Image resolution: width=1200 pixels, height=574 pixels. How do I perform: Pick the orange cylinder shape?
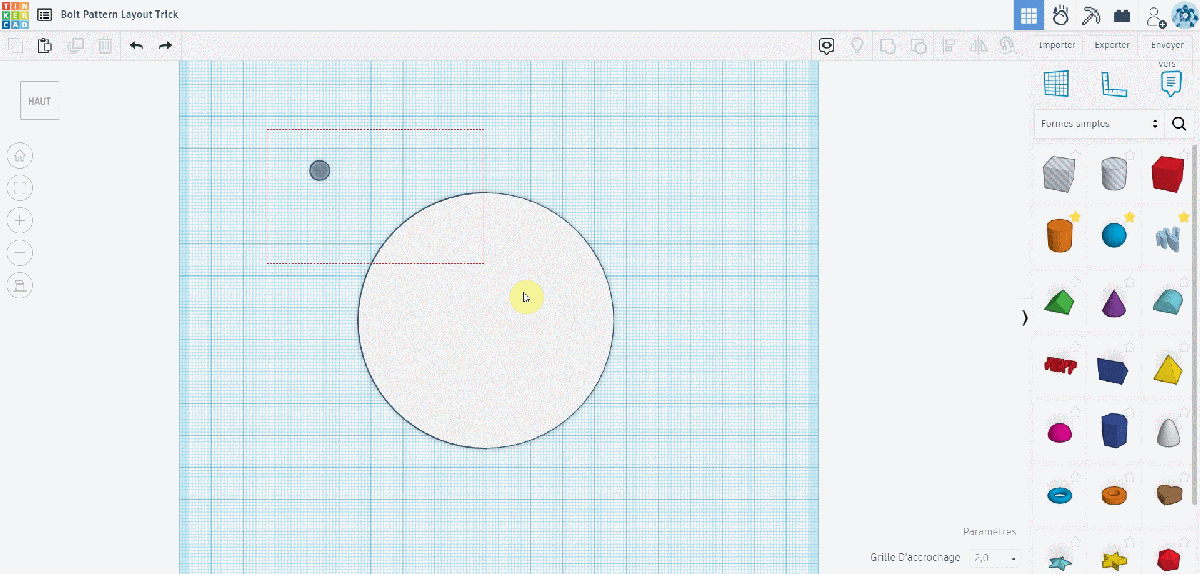click(1057, 237)
